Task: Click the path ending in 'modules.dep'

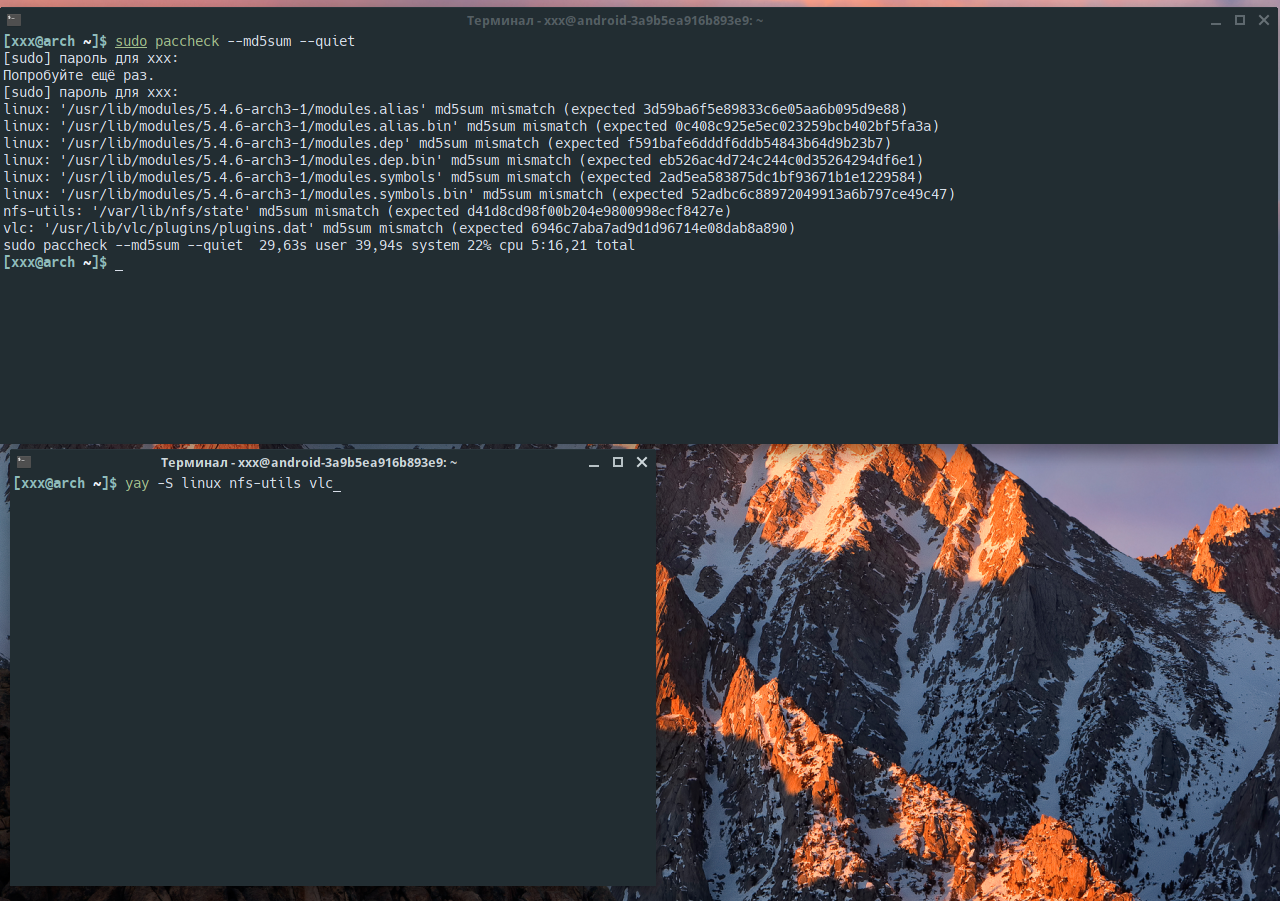Action: (x=235, y=143)
